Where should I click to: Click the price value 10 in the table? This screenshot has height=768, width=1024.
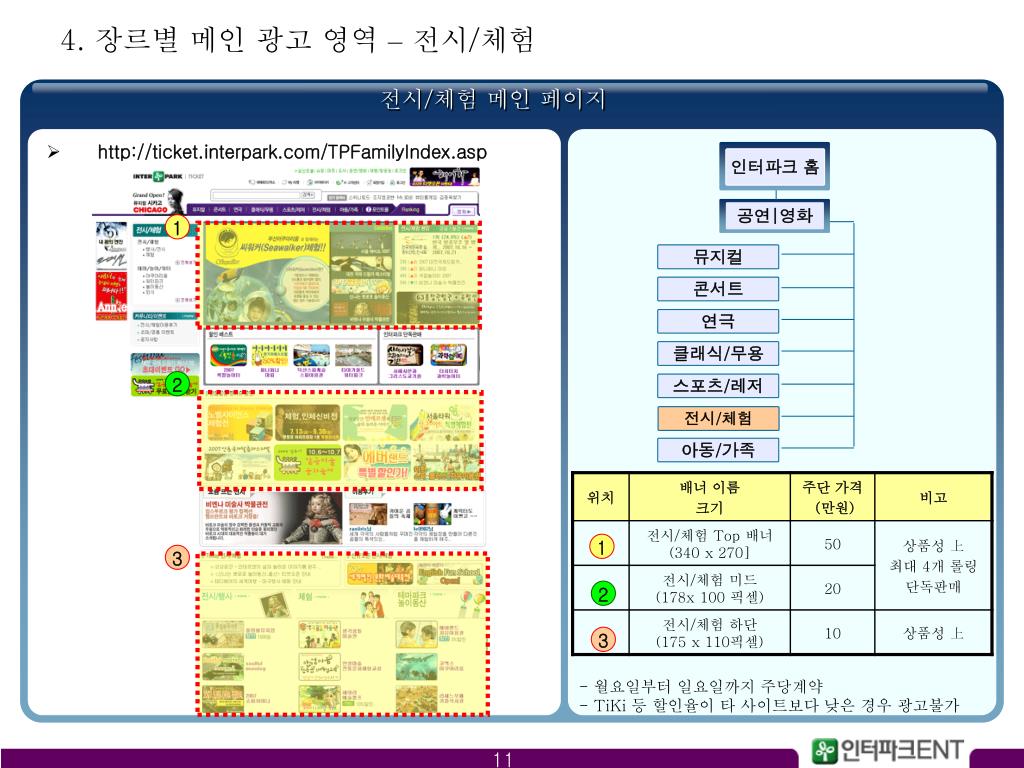pyautogui.click(x=832, y=633)
